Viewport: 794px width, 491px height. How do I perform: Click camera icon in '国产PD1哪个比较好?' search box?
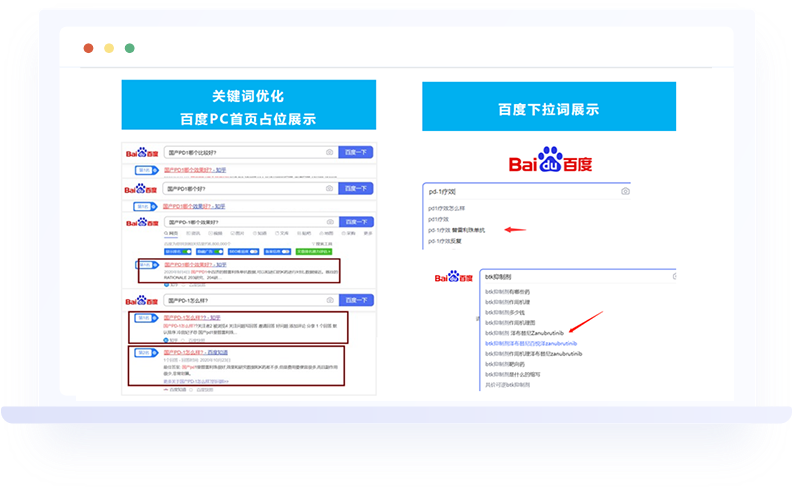tap(329, 152)
